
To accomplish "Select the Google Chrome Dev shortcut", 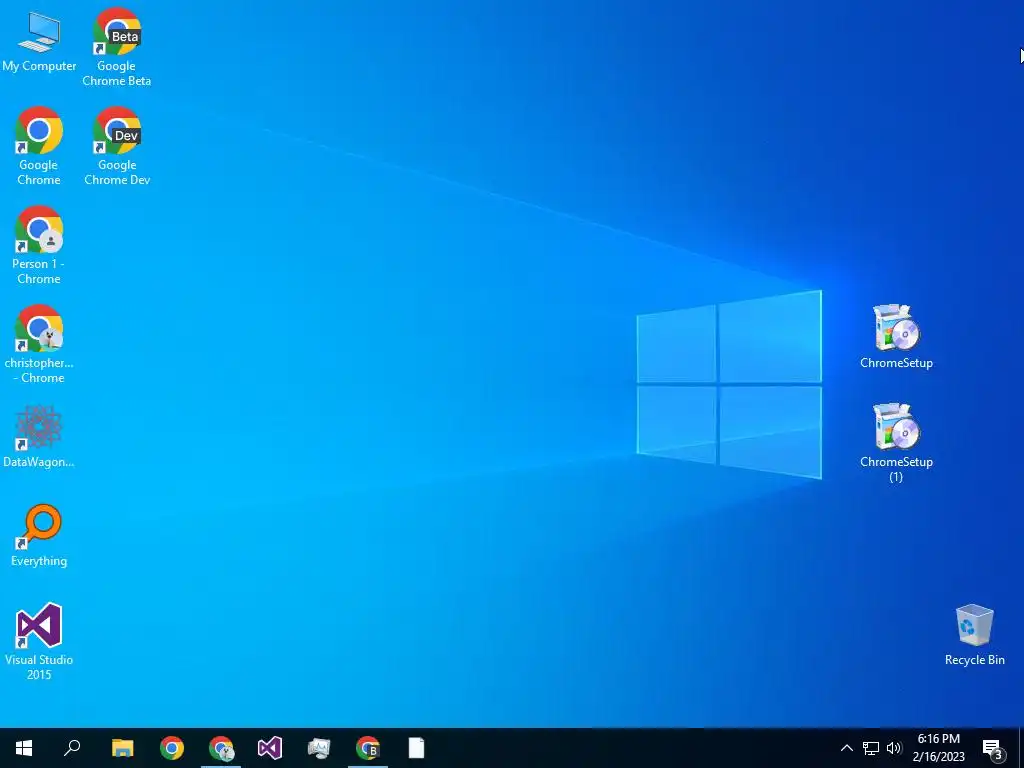I will pyautogui.click(x=117, y=146).
